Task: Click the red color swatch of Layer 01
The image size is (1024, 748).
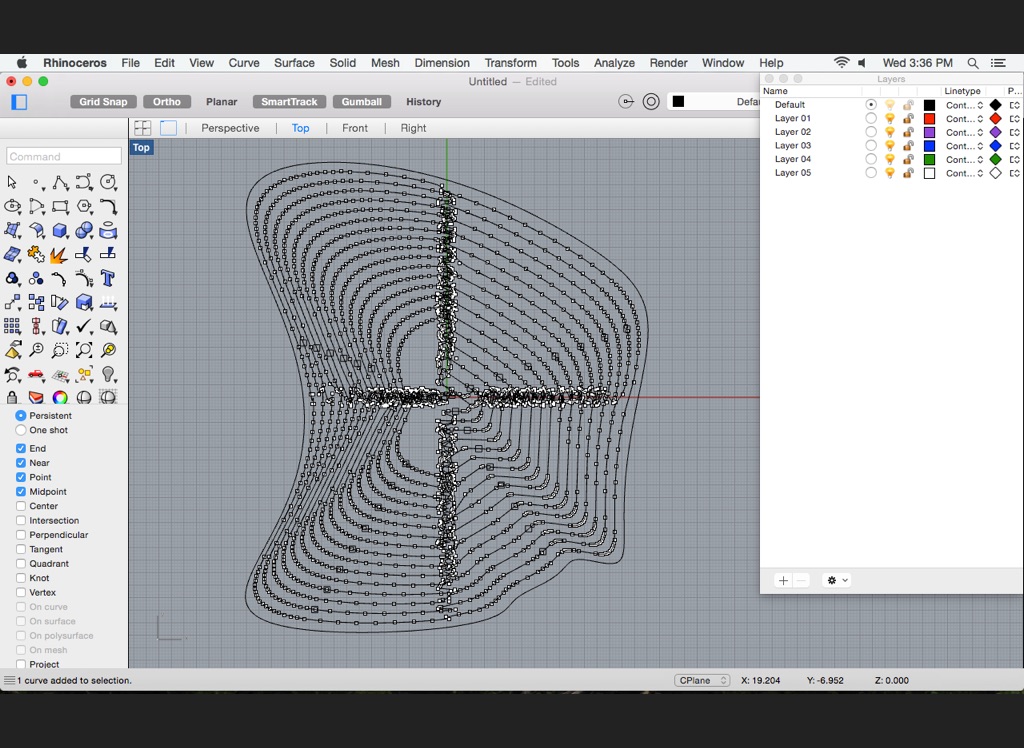Action: [x=929, y=119]
